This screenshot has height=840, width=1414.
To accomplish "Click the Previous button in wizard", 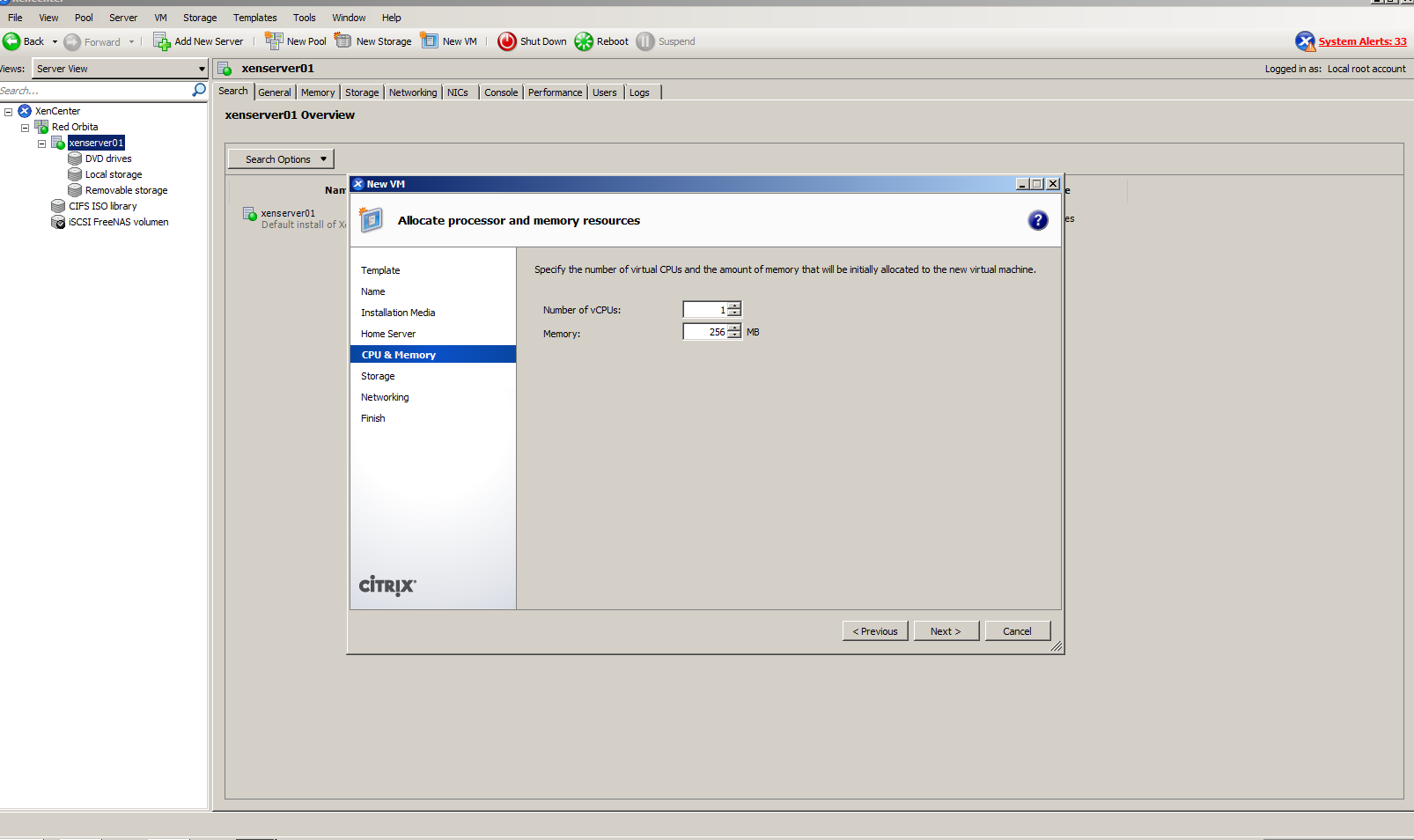I will [875, 631].
